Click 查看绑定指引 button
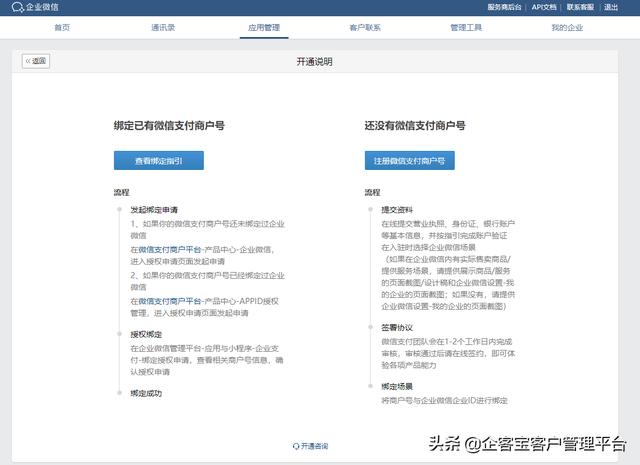Viewport: 640px width, 465px height. (x=159, y=160)
